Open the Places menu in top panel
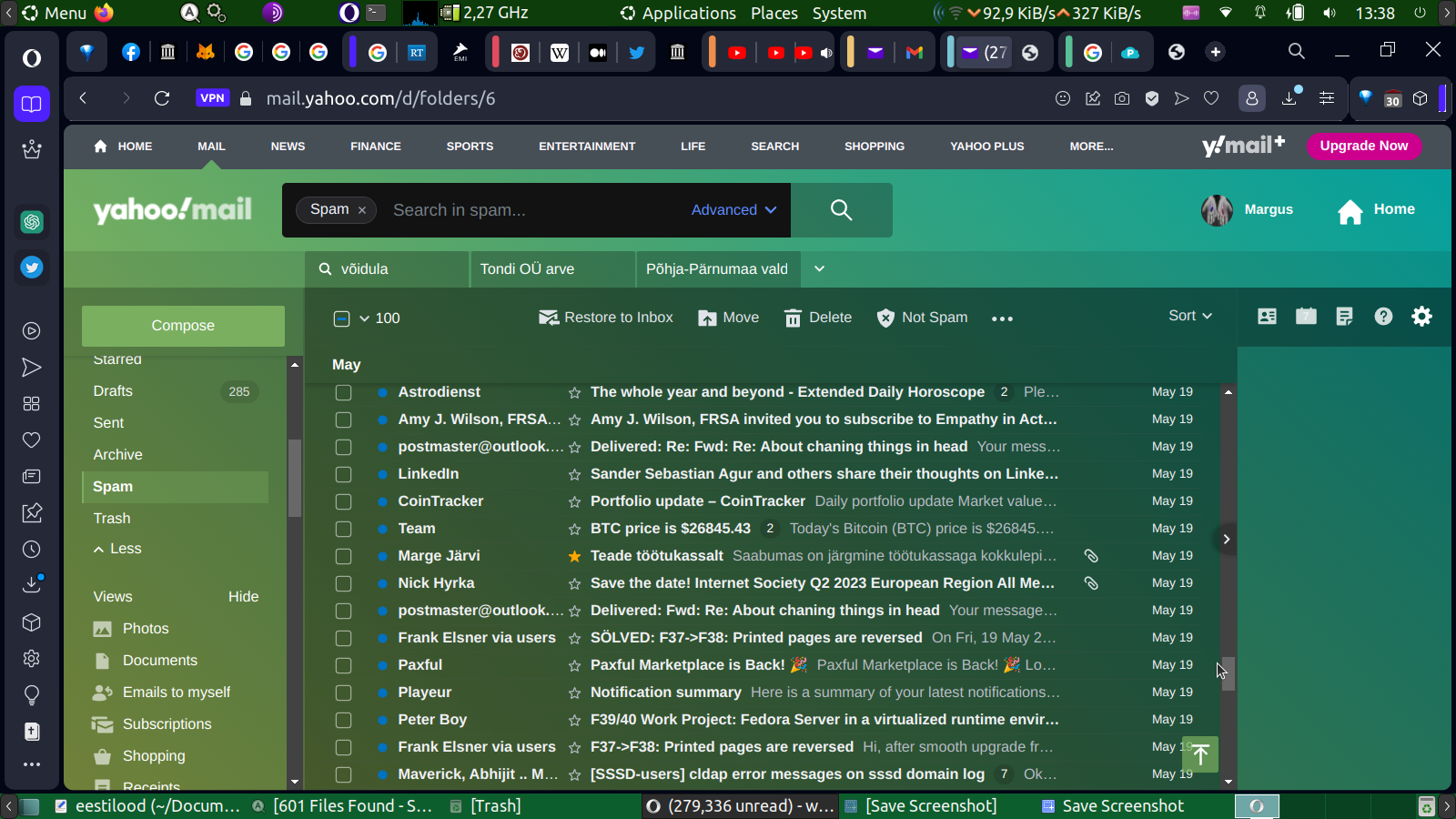This screenshot has width=1456, height=819. click(774, 13)
